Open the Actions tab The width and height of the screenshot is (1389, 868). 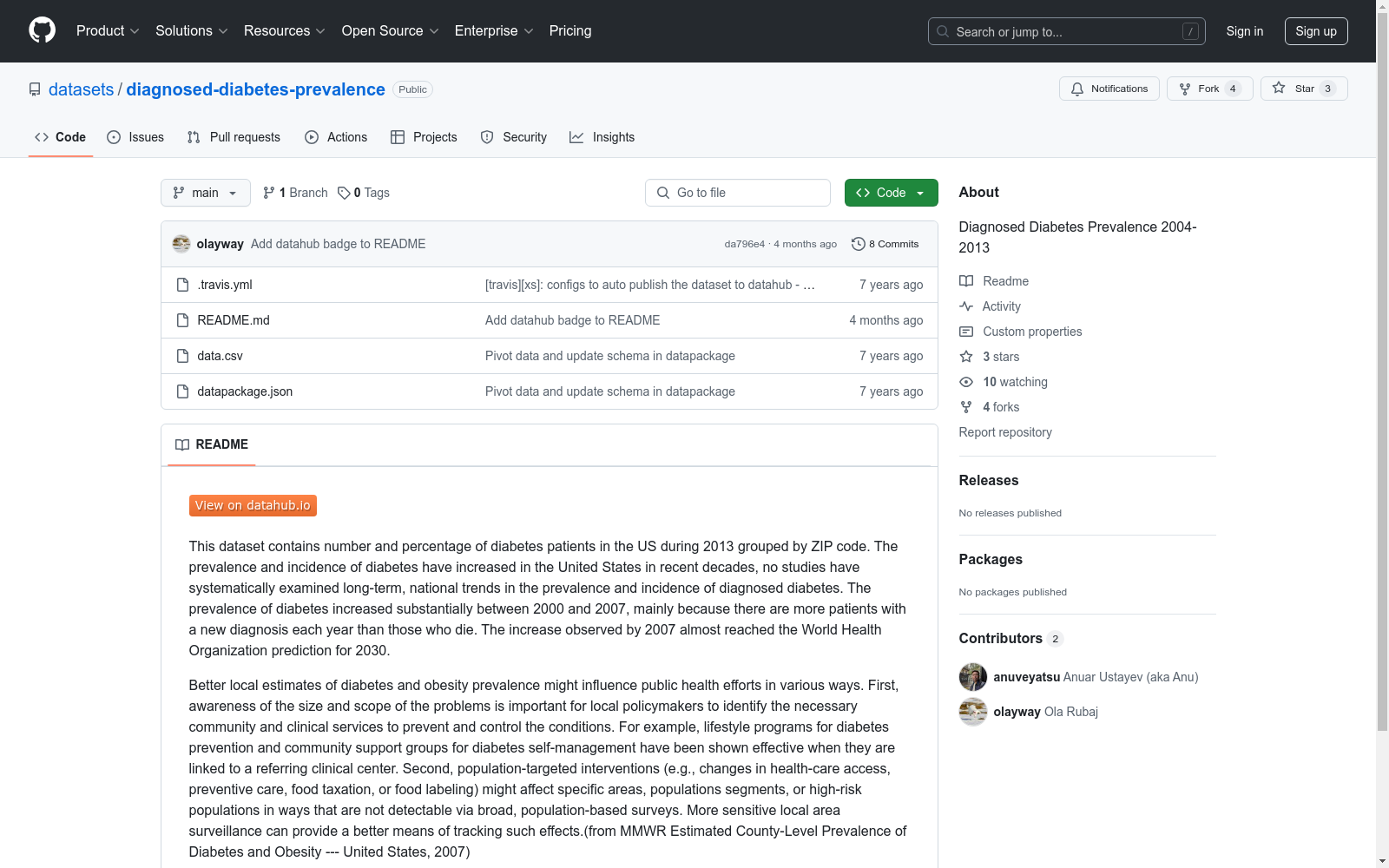click(x=336, y=137)
